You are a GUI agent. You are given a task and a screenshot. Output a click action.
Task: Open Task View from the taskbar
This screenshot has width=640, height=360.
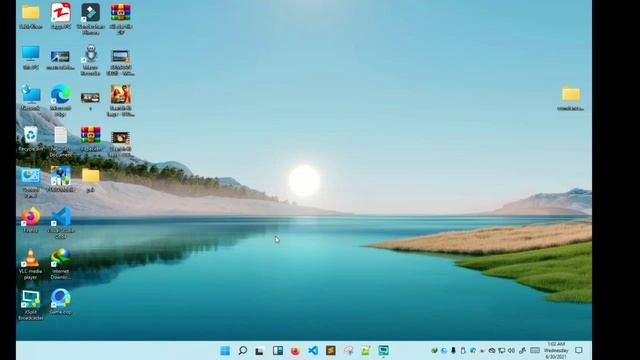[260, 351]
